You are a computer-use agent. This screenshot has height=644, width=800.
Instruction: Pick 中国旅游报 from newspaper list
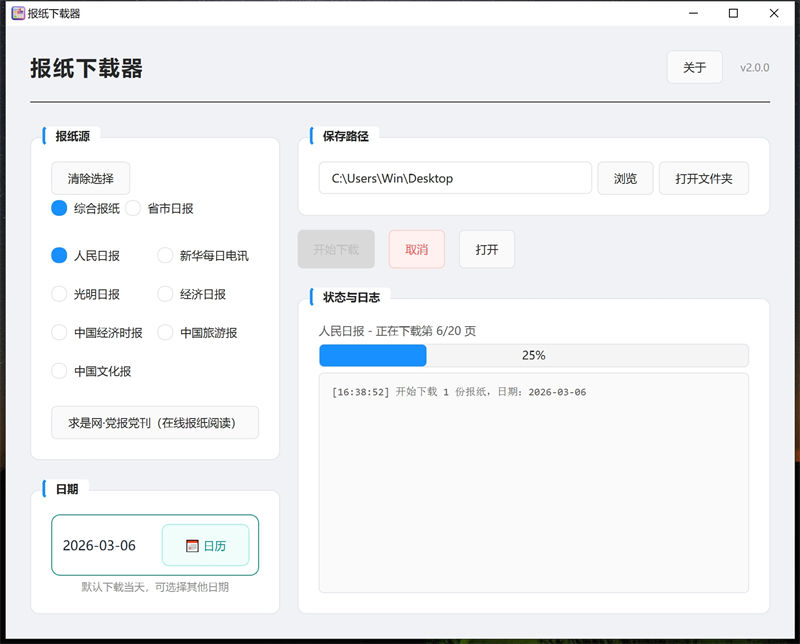point(166,332)
